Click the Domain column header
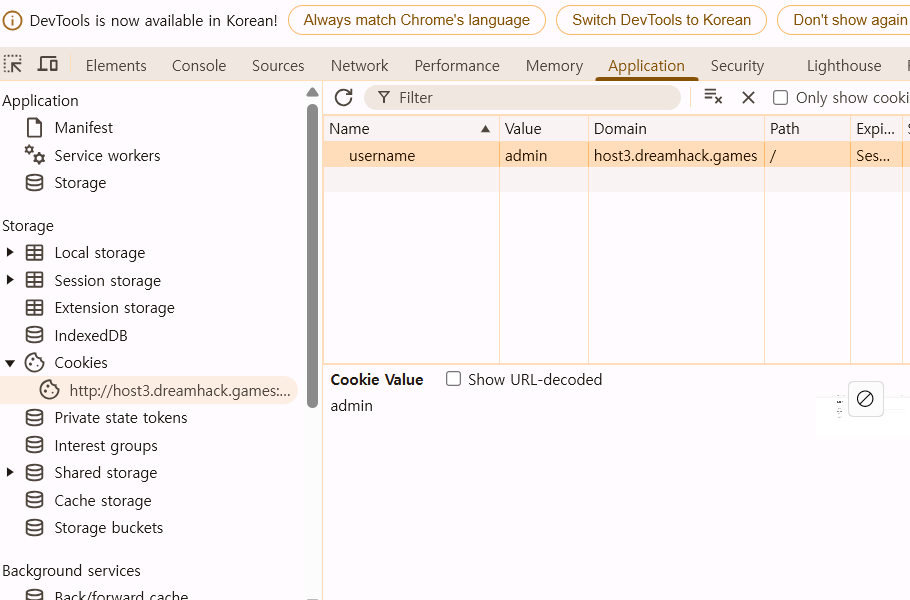The image size is (910, 600). (676, 129)
